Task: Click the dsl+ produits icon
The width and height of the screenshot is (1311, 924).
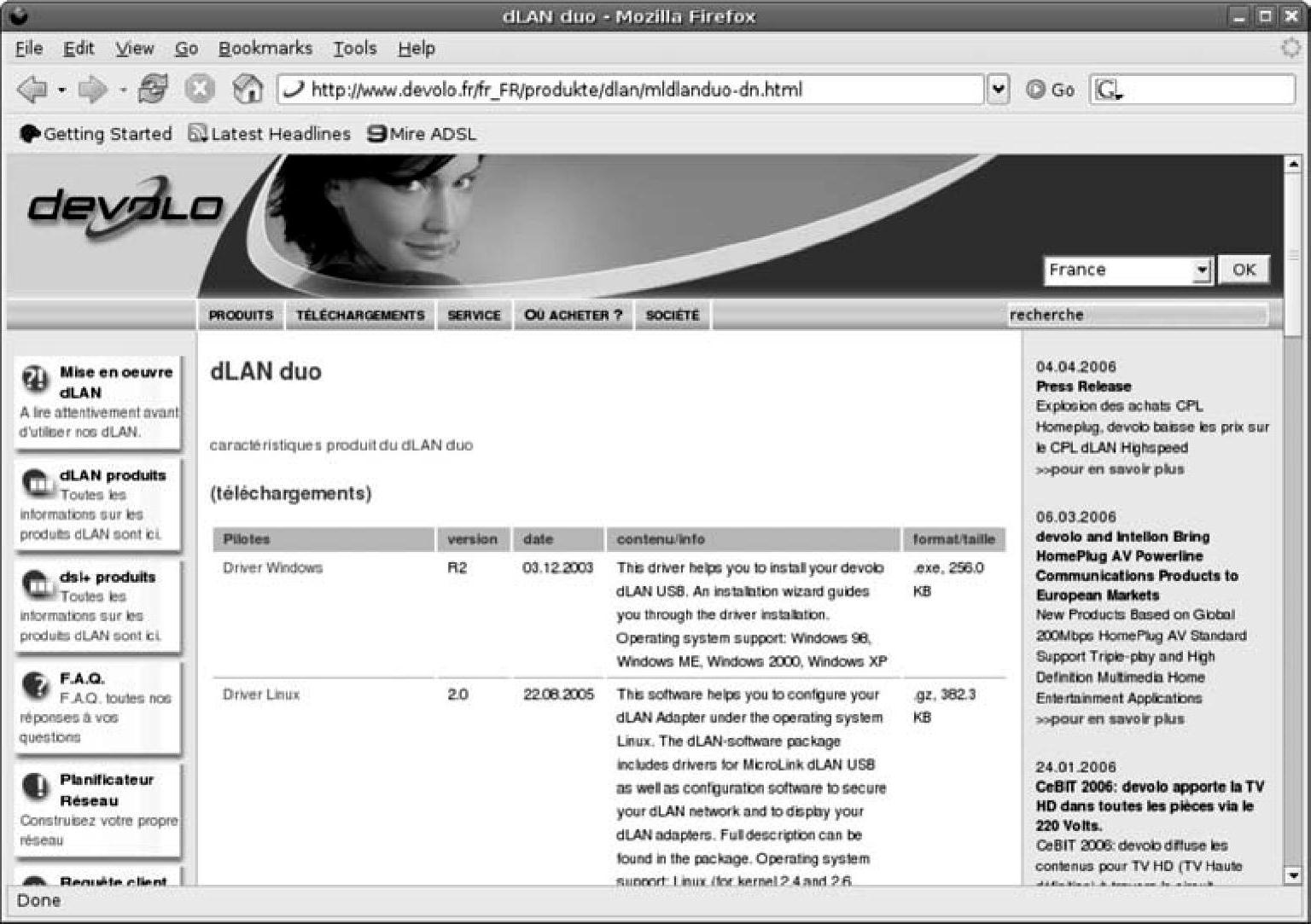Action: click(x=36, y=584)
